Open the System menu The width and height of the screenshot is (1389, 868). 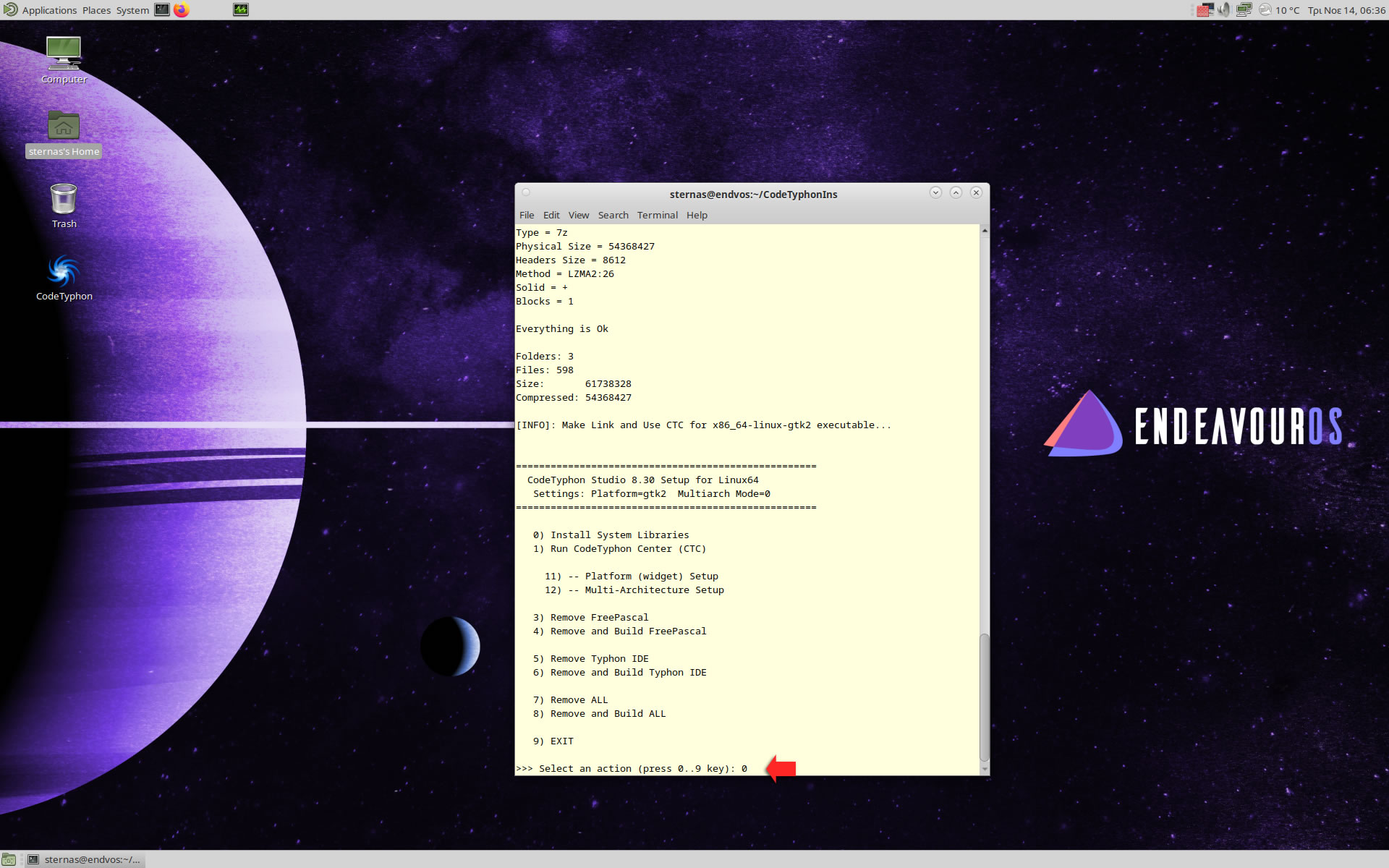pos(132,10)
